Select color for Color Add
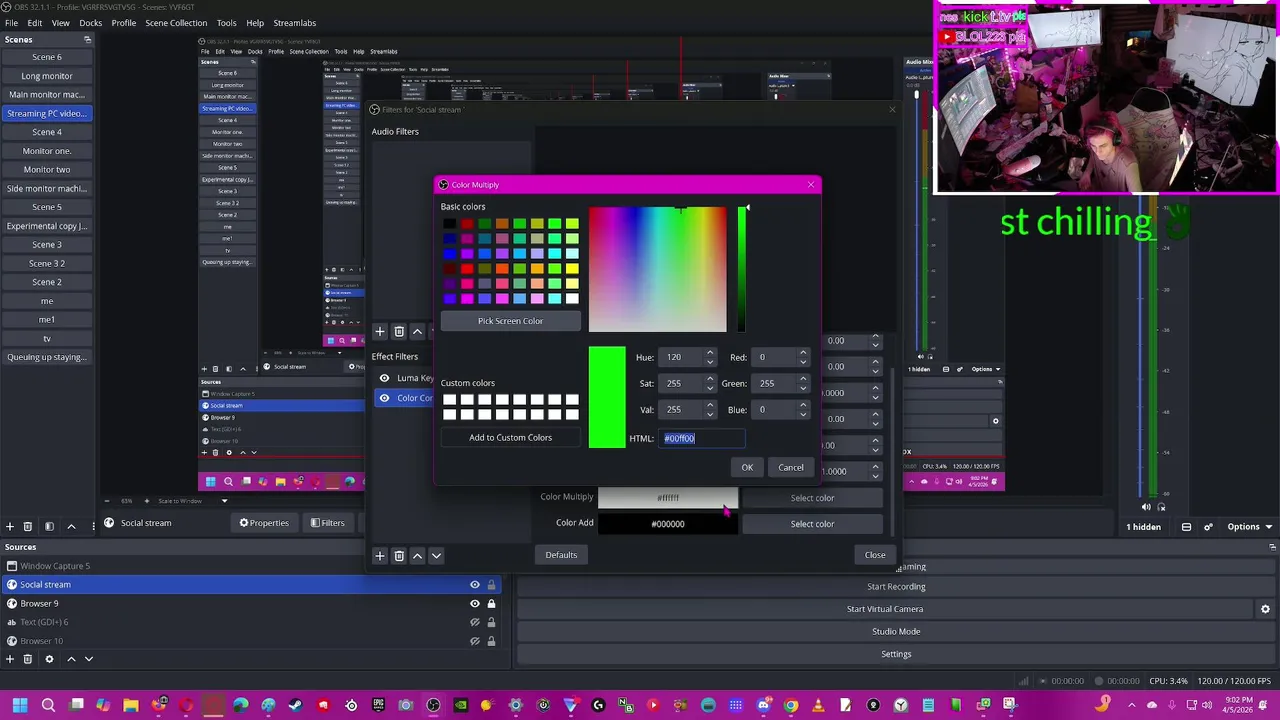This screenshot has height=720, width=1280. click(x=812, y=524)
